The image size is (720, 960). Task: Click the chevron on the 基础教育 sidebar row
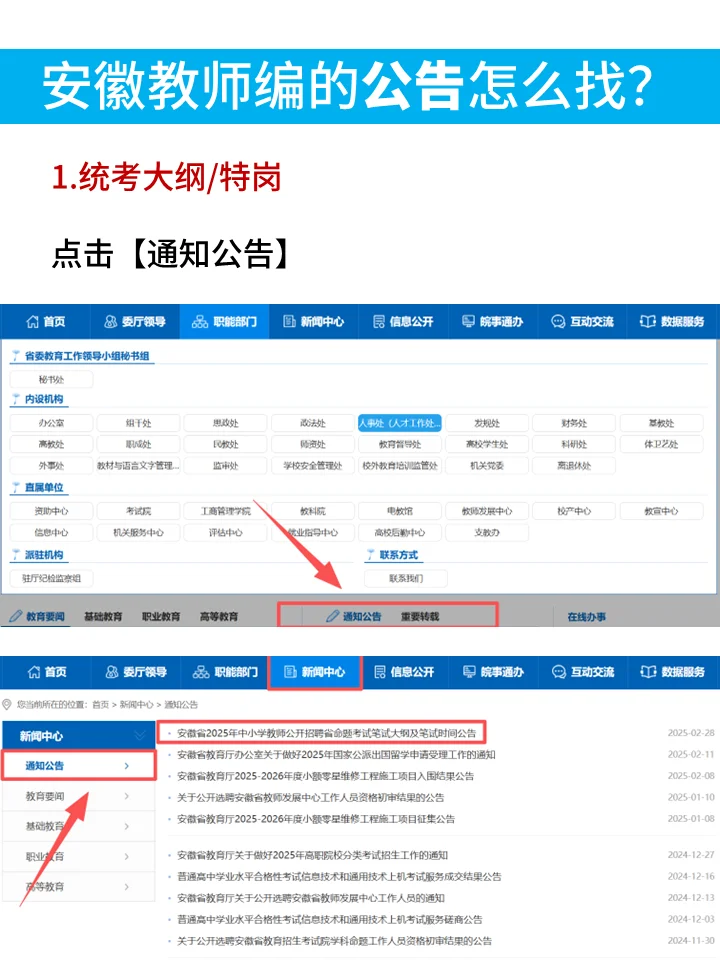tap(127, 826)
